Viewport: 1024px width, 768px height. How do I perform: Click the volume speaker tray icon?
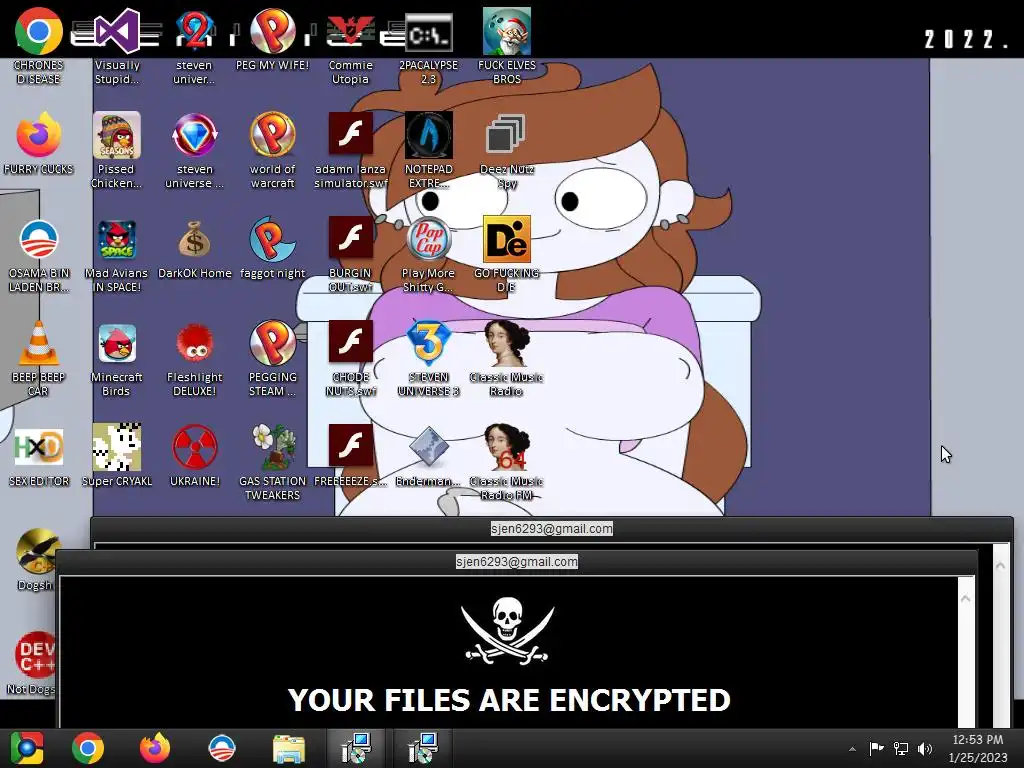pos(925,748)
